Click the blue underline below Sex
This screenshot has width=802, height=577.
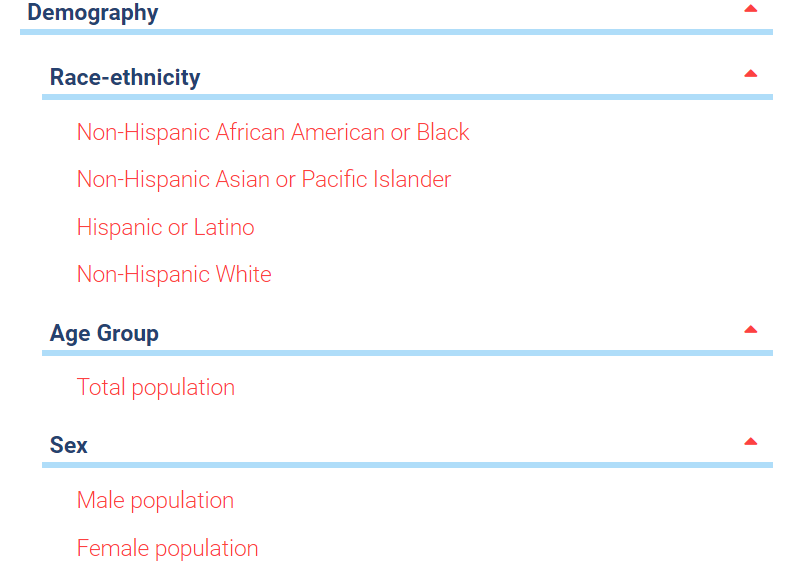tap(407, 465)
